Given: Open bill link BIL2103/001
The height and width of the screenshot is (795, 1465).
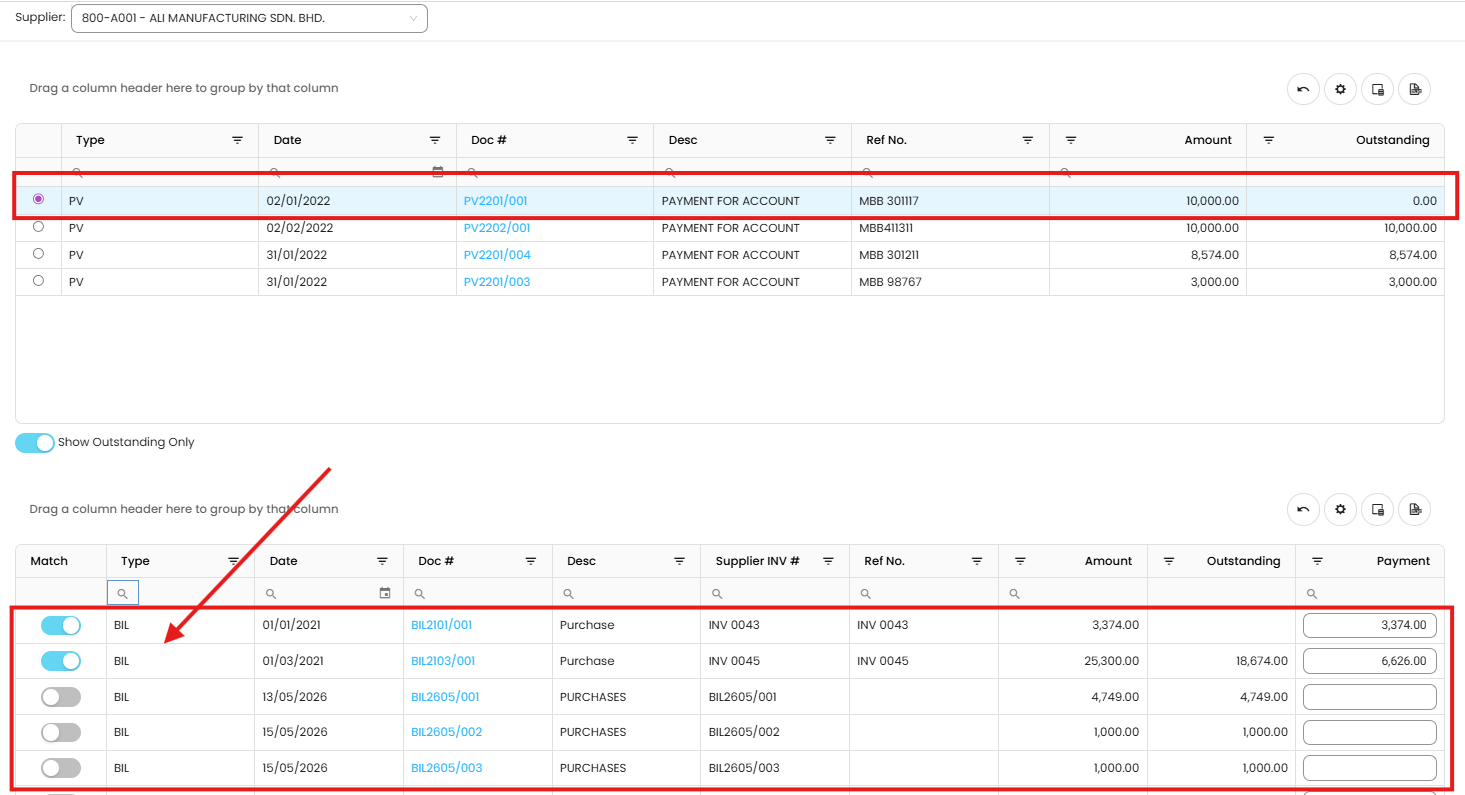Looking at the screenshot, I should [x=443, y=661].
